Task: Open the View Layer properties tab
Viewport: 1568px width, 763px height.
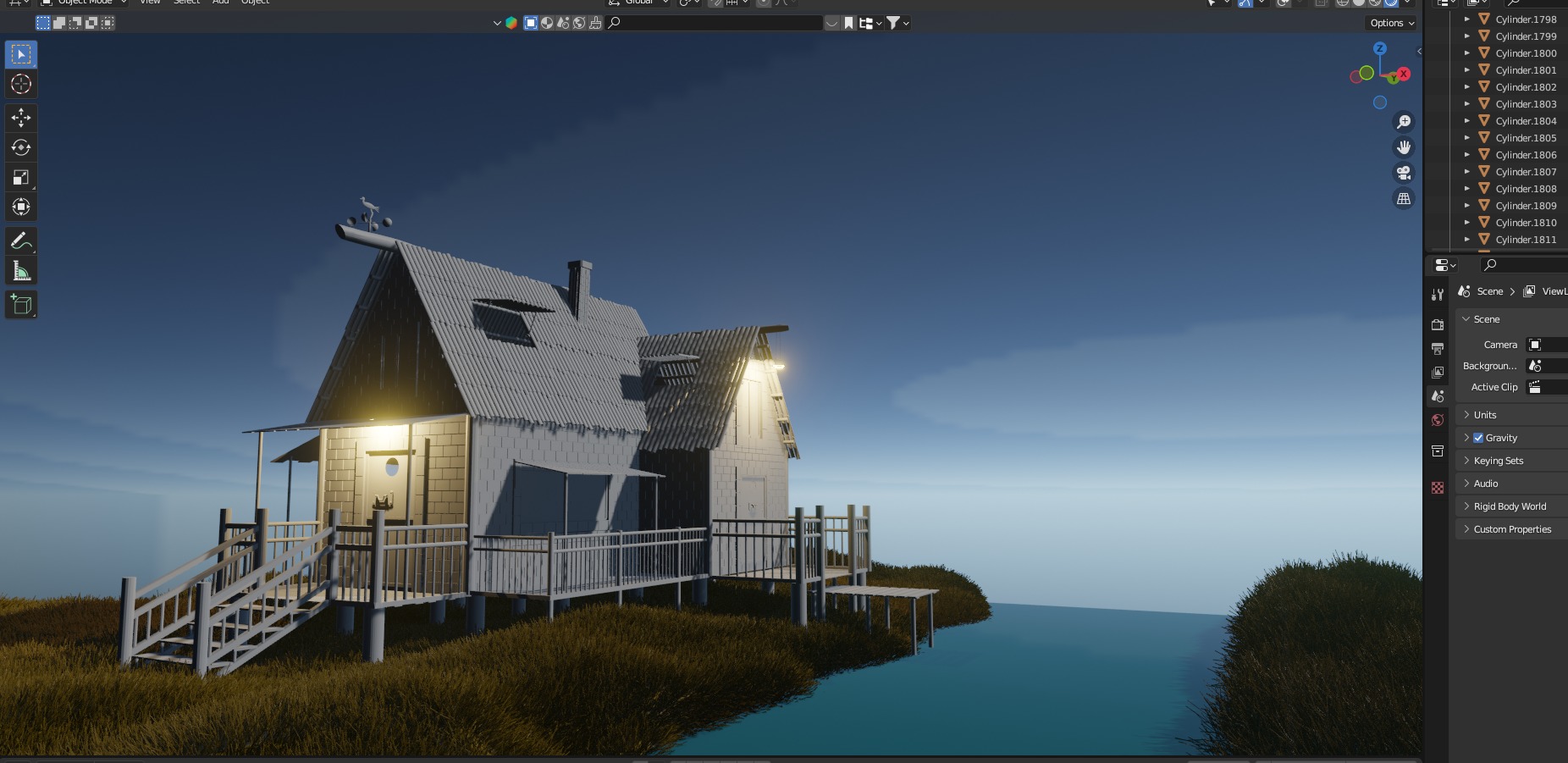Action: 1438,372
